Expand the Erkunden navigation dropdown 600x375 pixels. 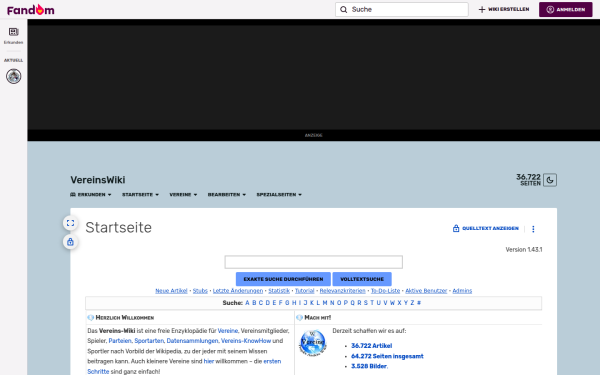click(91, 195)
